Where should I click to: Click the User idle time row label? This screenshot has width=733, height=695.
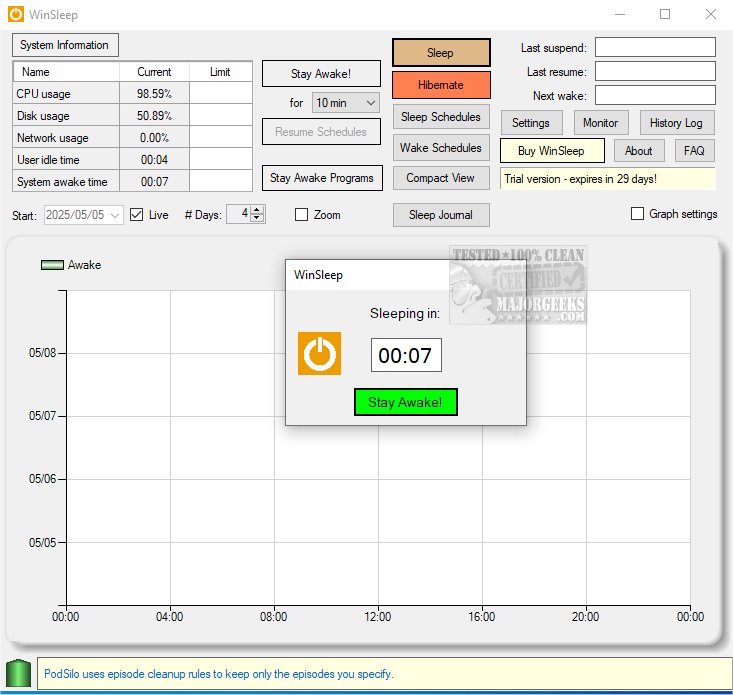(x=48, y=160)
